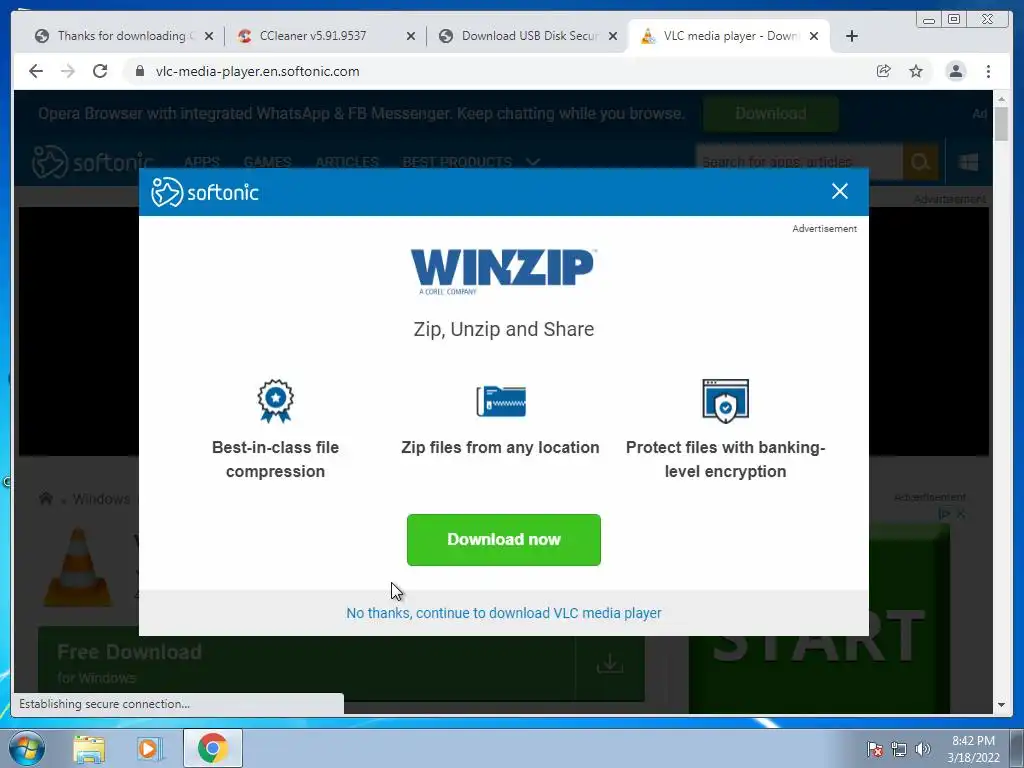Click the green Download now button
The width and height of the screenshot is (1024, 768).
pyautogui.click(x=504, y=539)
